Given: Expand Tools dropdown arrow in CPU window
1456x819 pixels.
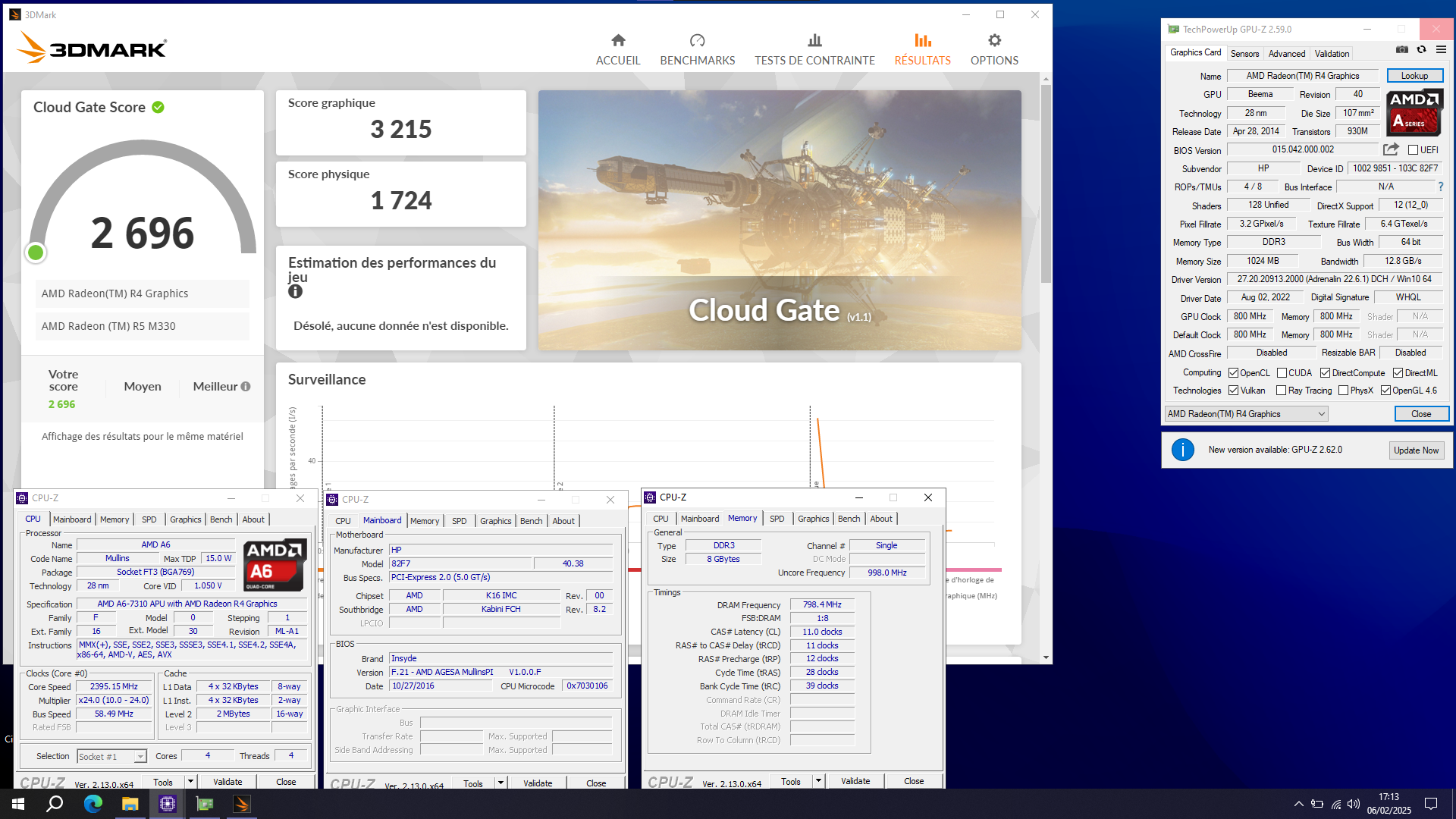Looking at the screenshot, I should (190, 781).
